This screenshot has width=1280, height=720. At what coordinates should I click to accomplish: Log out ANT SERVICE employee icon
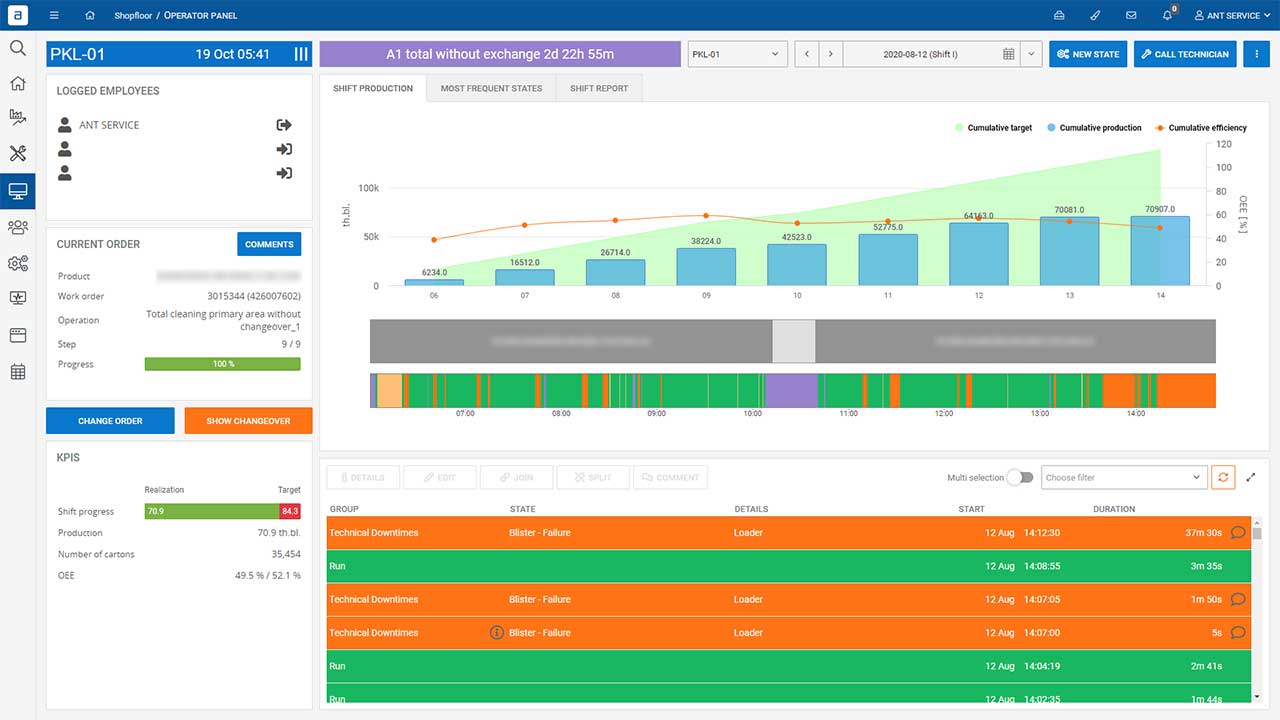point(284,125)
